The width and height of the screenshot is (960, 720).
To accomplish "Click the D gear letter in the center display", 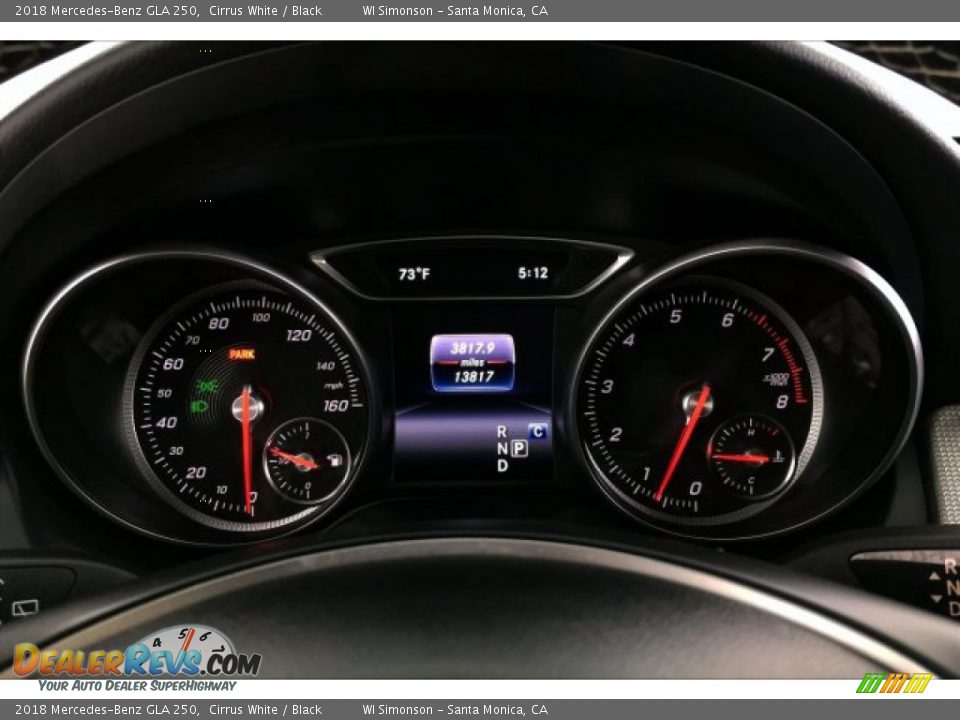I will [x=501, y=466].
